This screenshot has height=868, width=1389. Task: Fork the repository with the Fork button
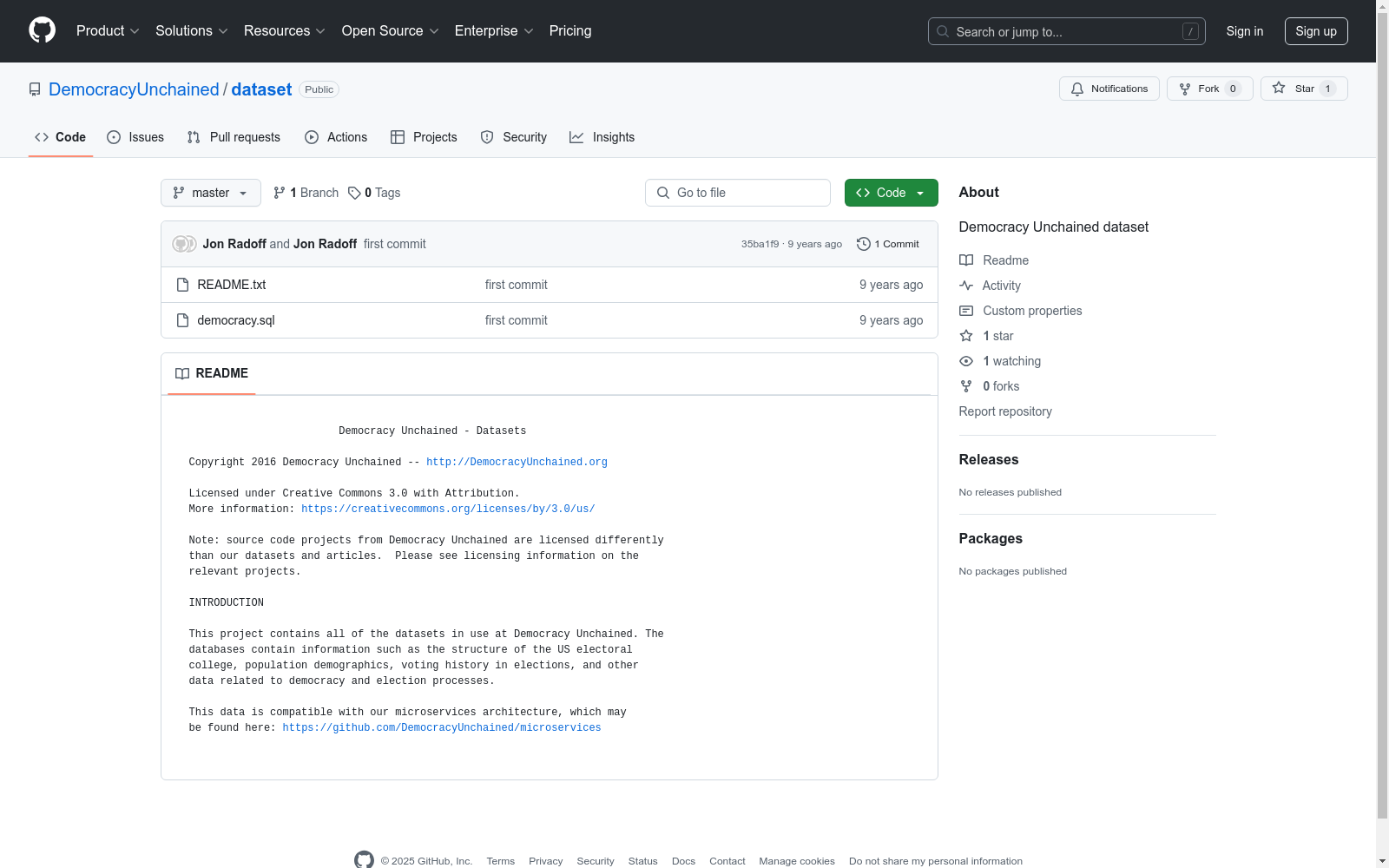(1210, 89)
